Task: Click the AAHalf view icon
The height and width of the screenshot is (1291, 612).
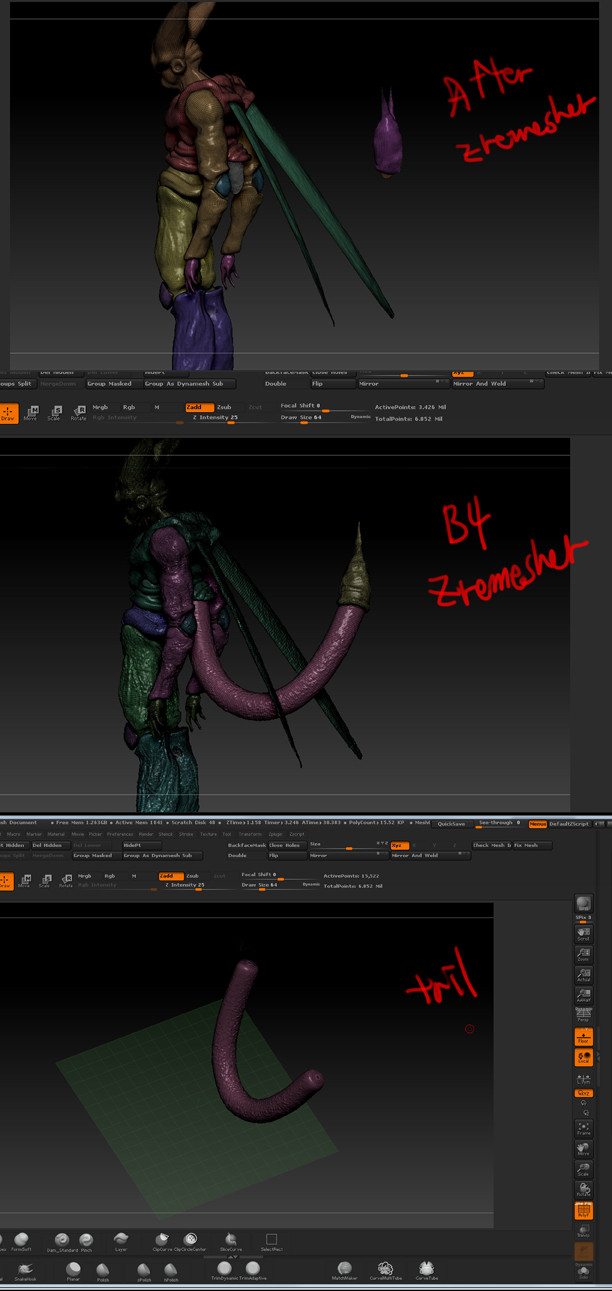Action: [x=583, y=996]
